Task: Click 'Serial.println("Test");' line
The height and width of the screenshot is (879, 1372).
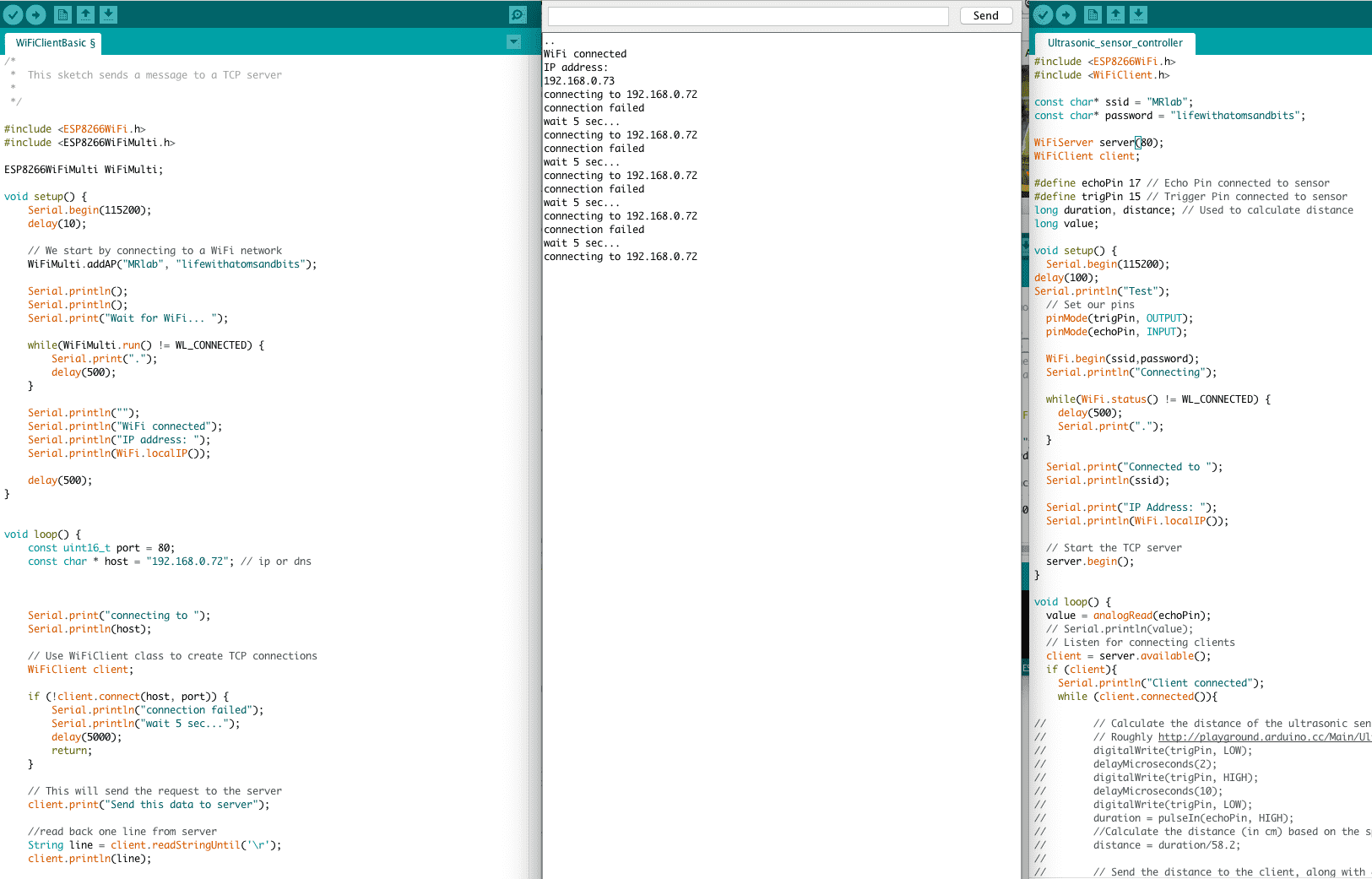Action: point(1102,291)
